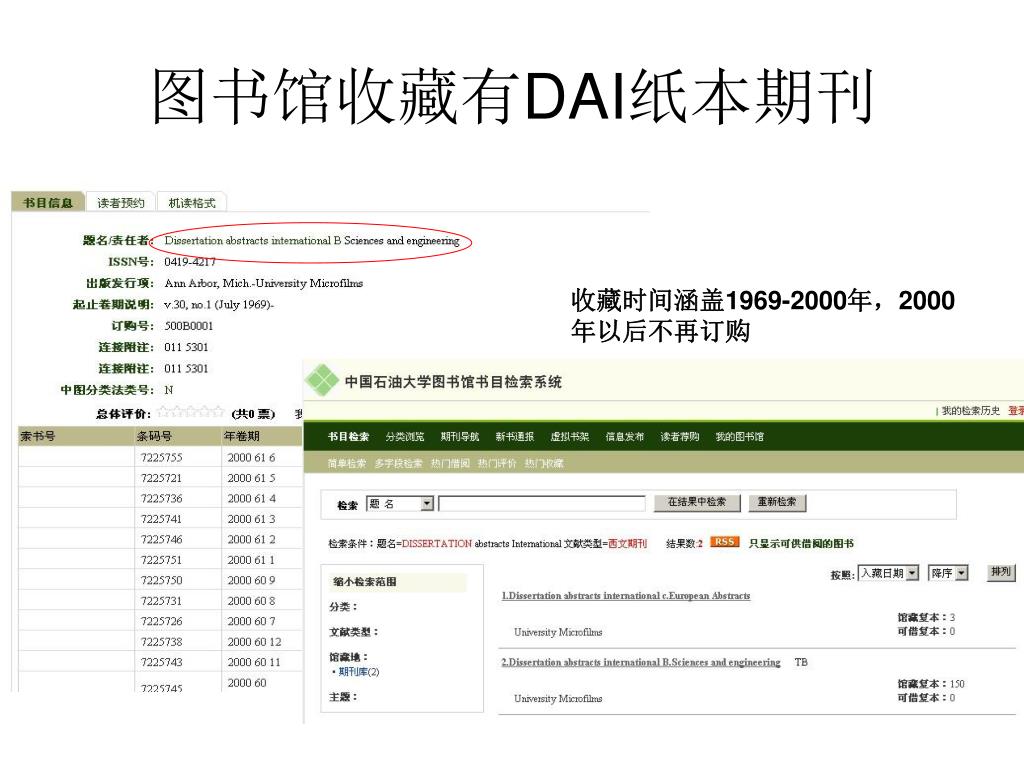The height and width of the screenshot is (768, 1024).
Task: Click the 重新检索 button
Action: click(777, 502)
